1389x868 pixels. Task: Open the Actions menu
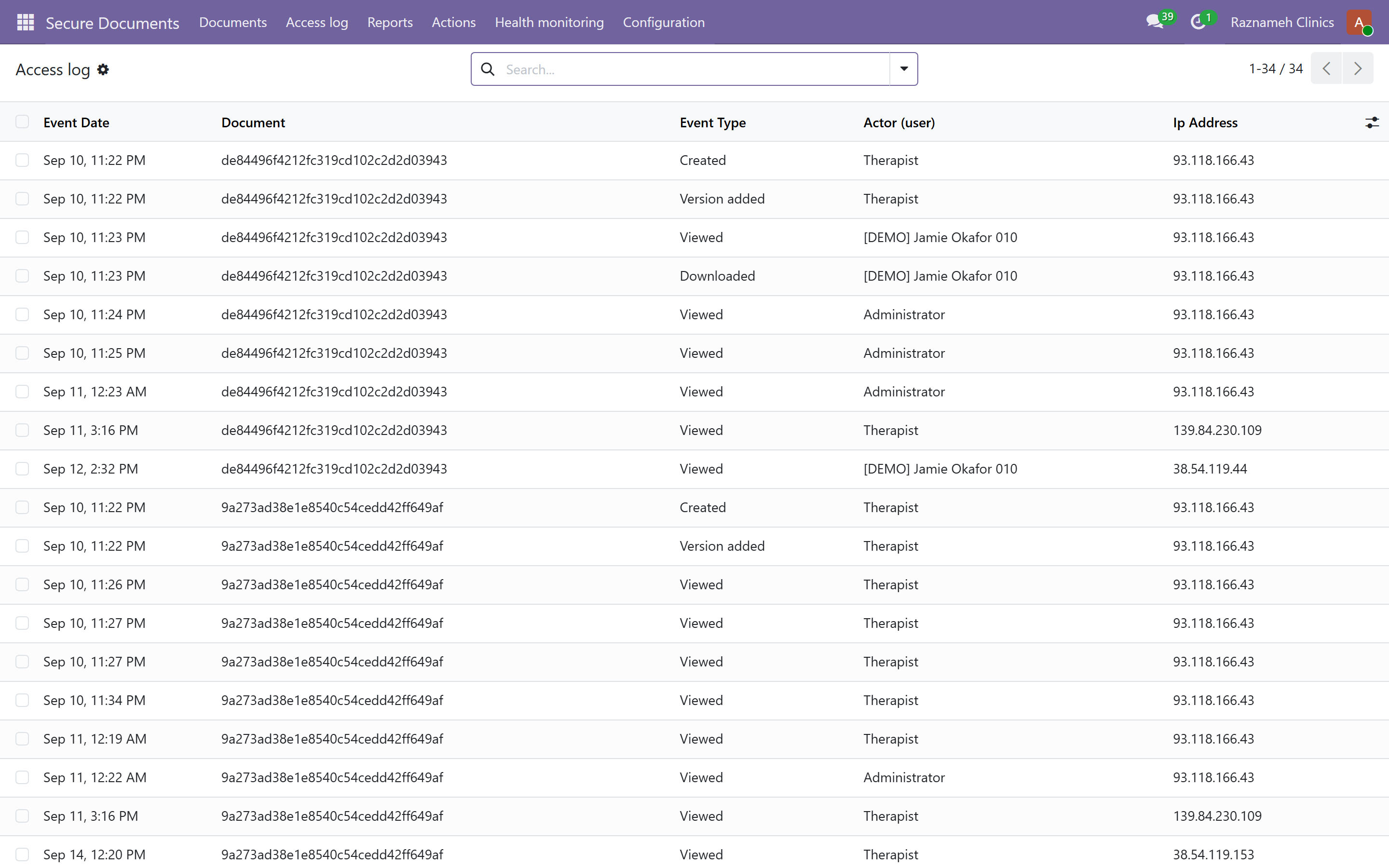[453, 22]
